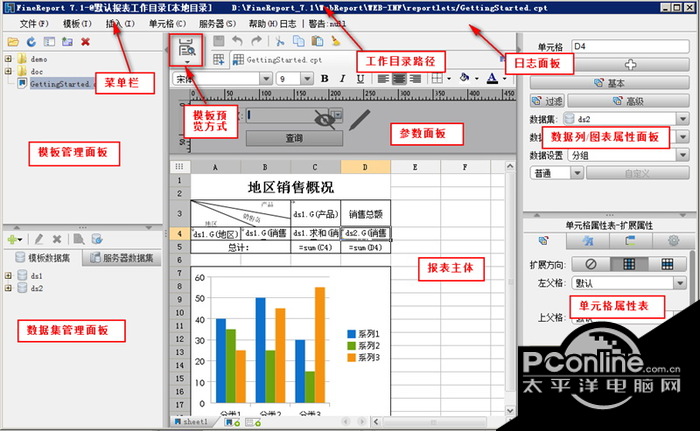The image size is (700, 431).
Task: Open the ds2 dataset dropdown
Action: [683, 119]
